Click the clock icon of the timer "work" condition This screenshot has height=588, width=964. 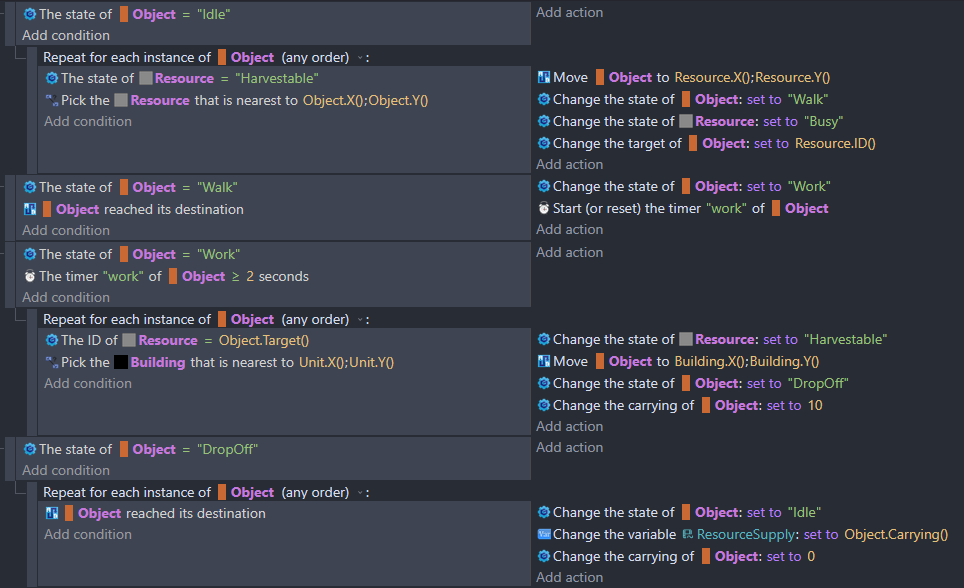[x=30, y=276]
